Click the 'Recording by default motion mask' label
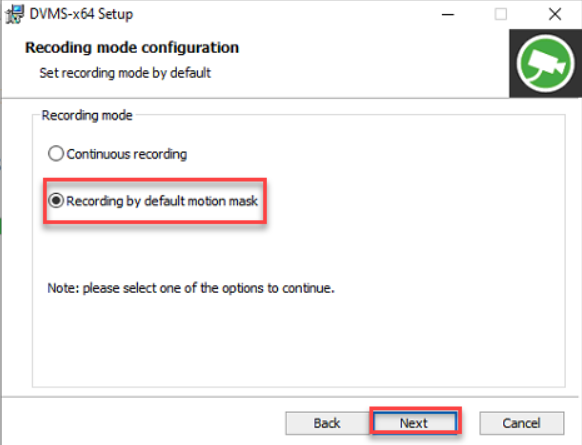Screen dimensions: 582x445 162,201
